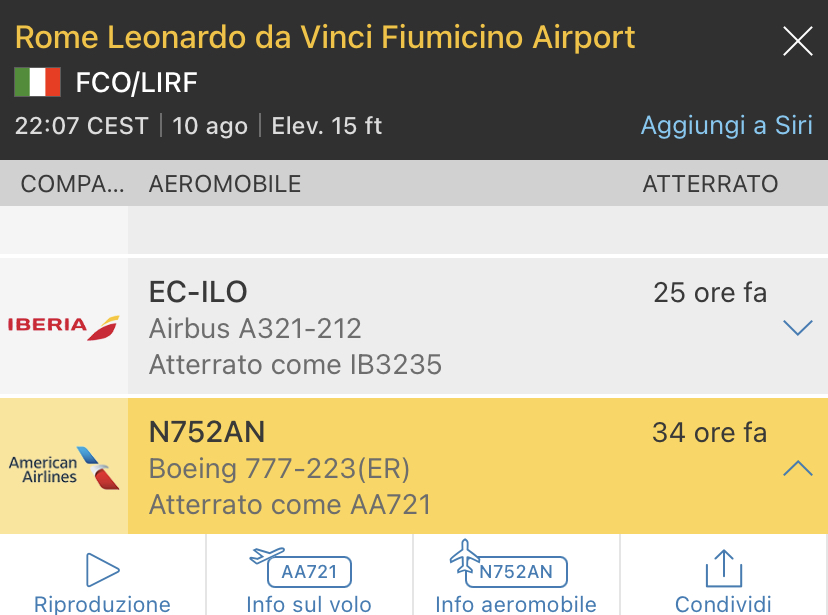Tap the EC-ILO registration text
Viewport: 828px width, 615px height.
click(198, 292)
